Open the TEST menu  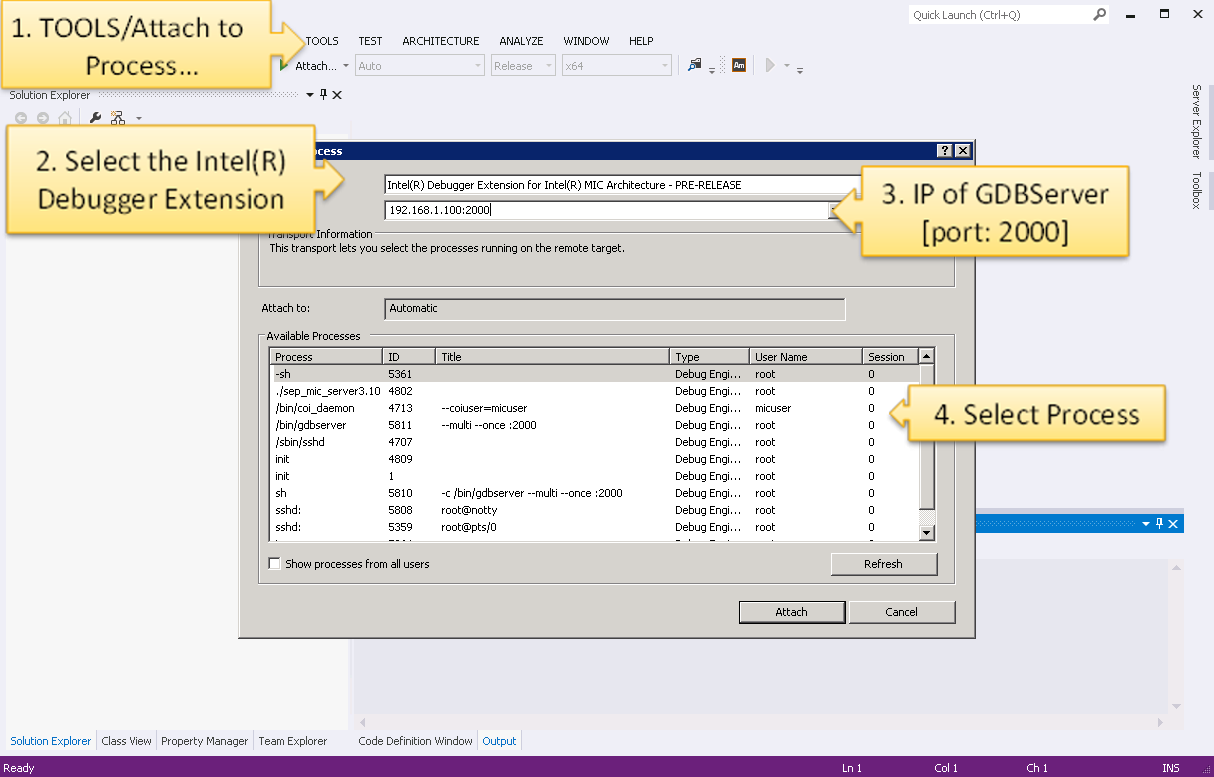(370, 41)
